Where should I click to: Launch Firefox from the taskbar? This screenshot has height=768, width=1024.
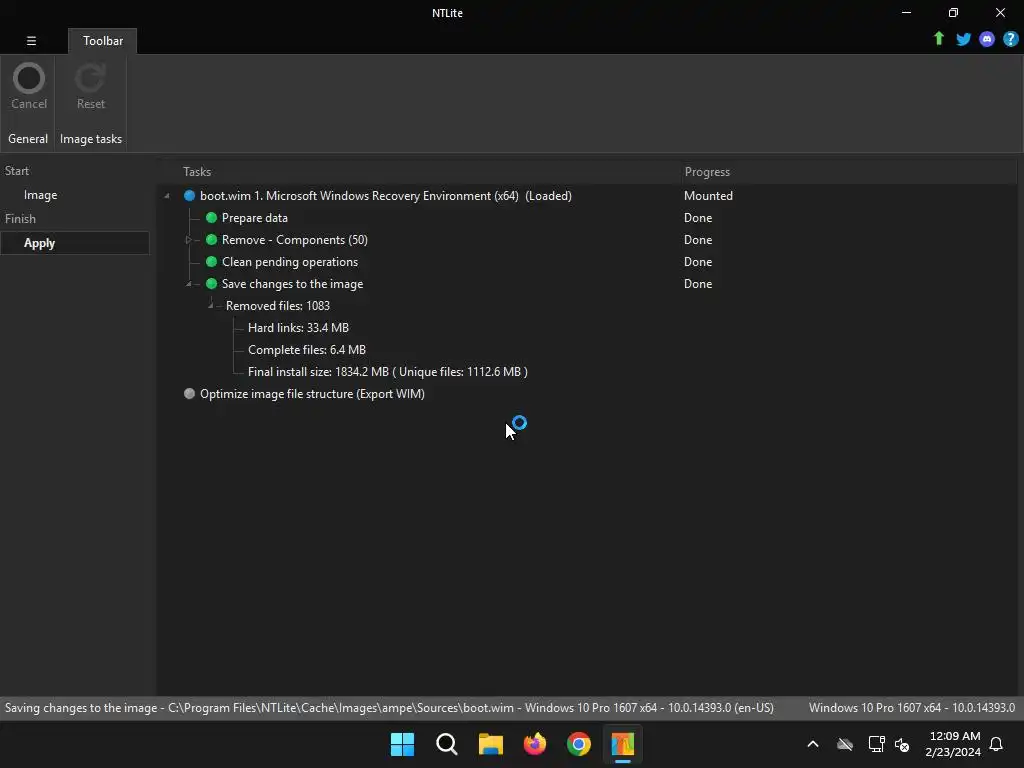(x=535, y=744)
